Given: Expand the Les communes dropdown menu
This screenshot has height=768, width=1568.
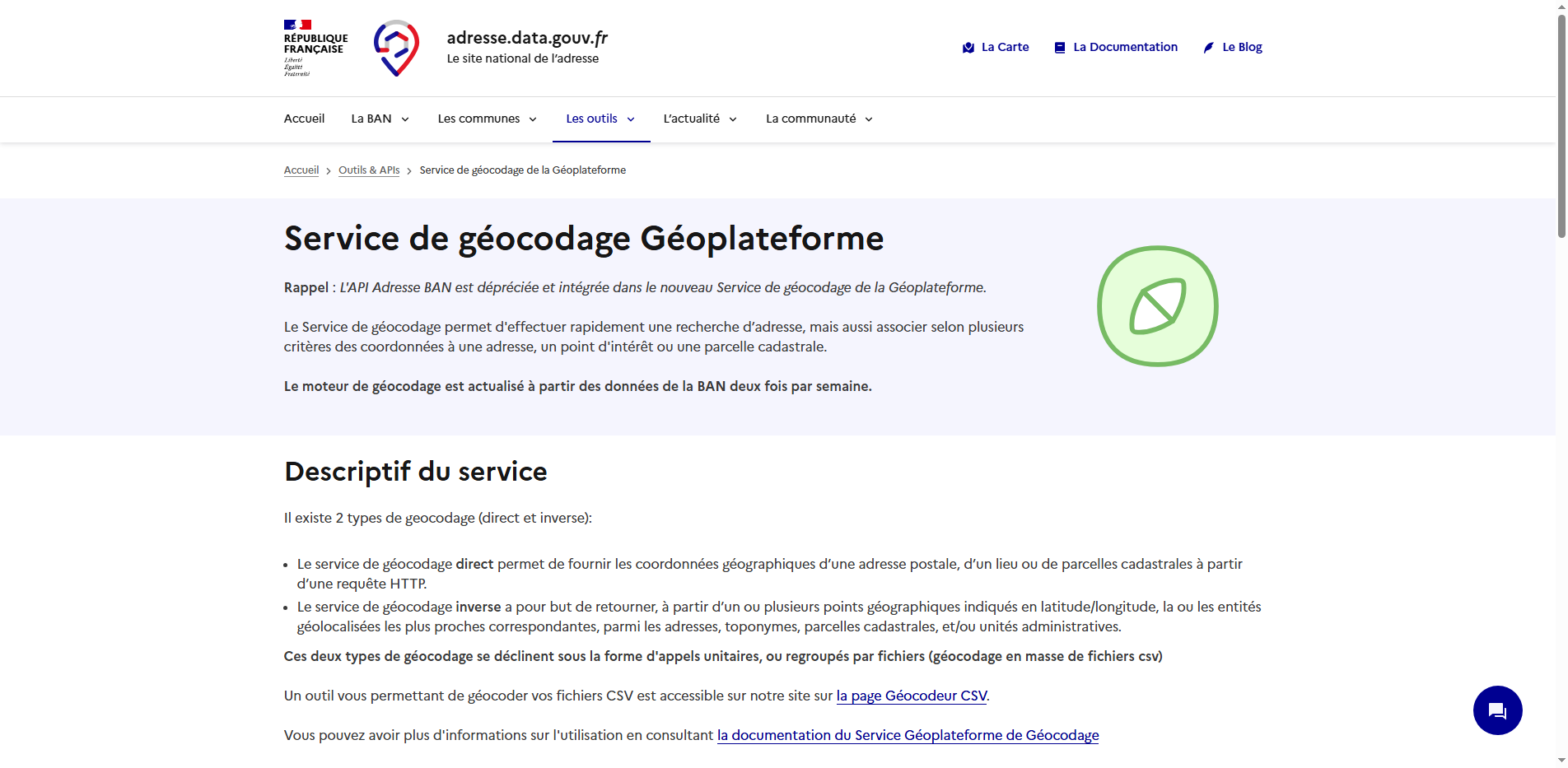Looking at the screenshot, I should (487, 119).
